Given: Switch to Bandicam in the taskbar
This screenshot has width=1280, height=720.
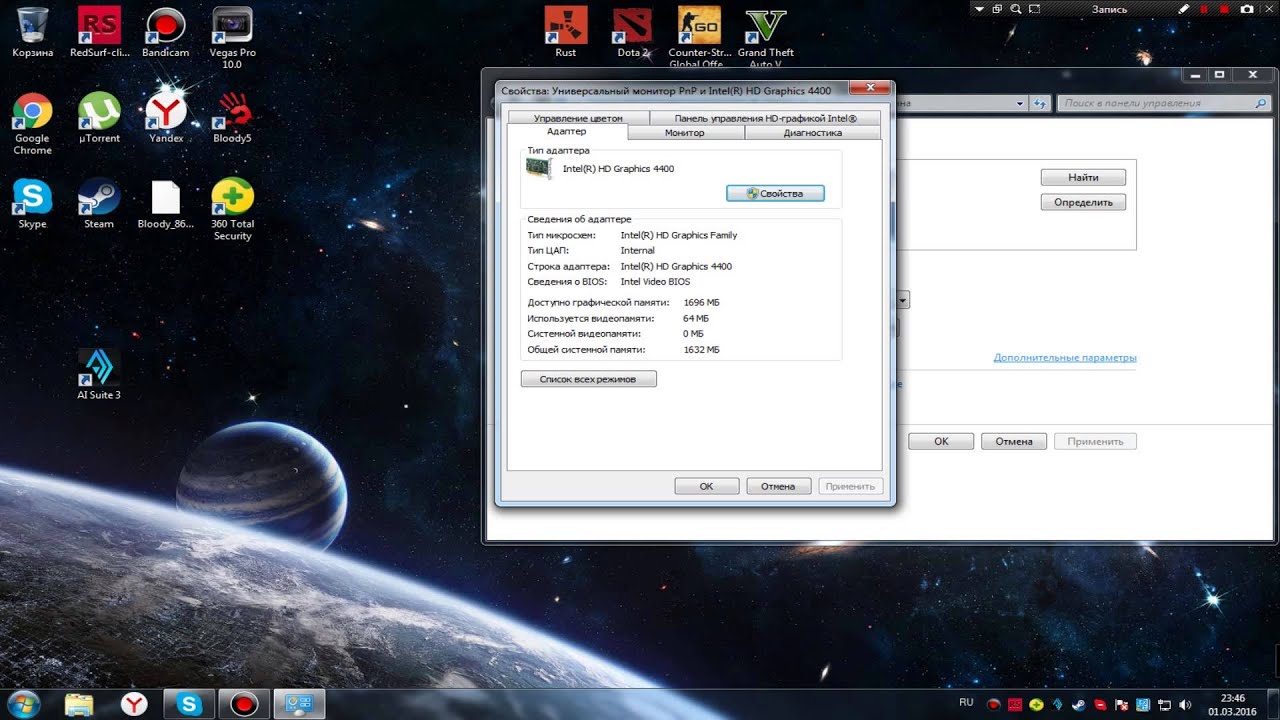Looking at the screenshot, I should tap(244, 704).
